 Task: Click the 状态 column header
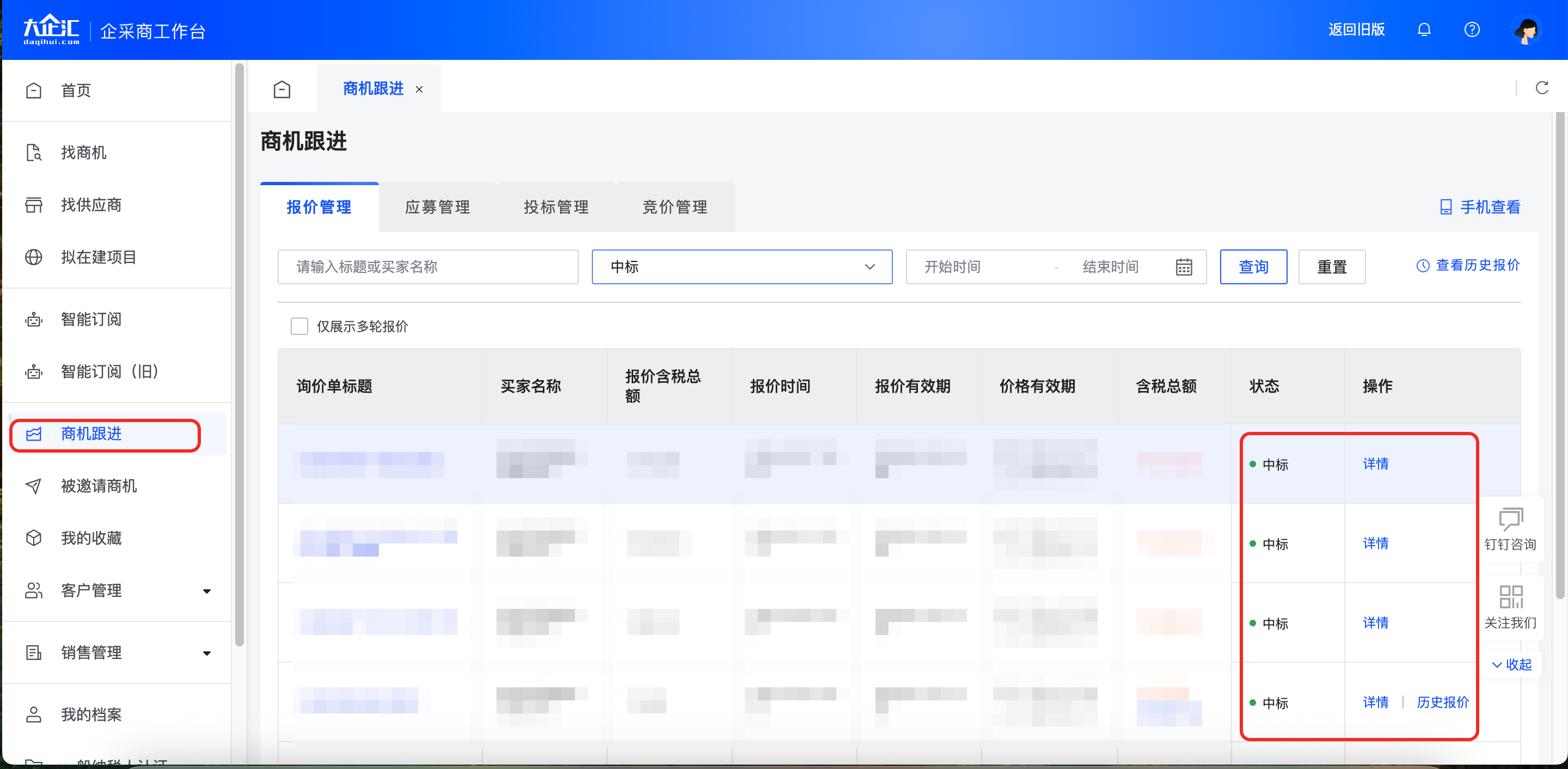click(1264, 386)
